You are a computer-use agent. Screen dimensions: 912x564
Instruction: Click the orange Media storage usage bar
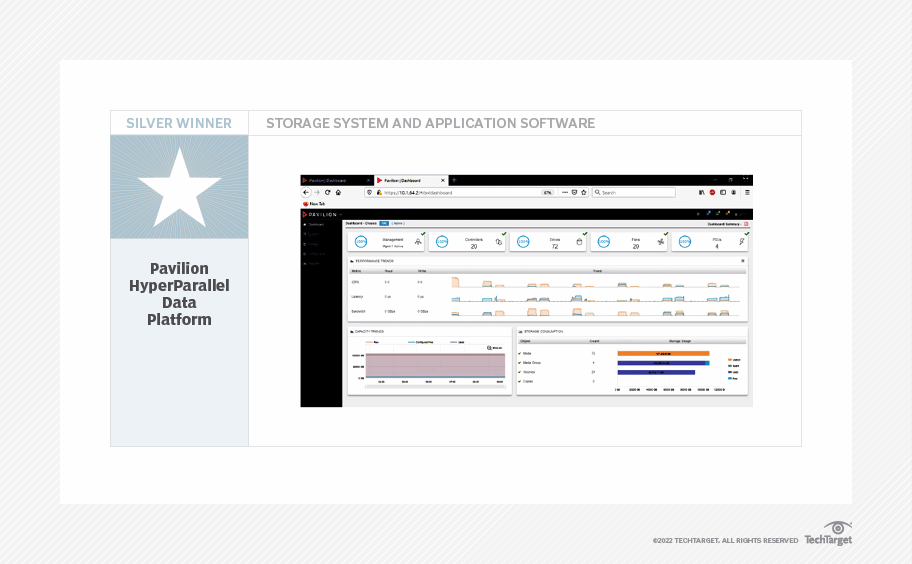pos(663,353)
